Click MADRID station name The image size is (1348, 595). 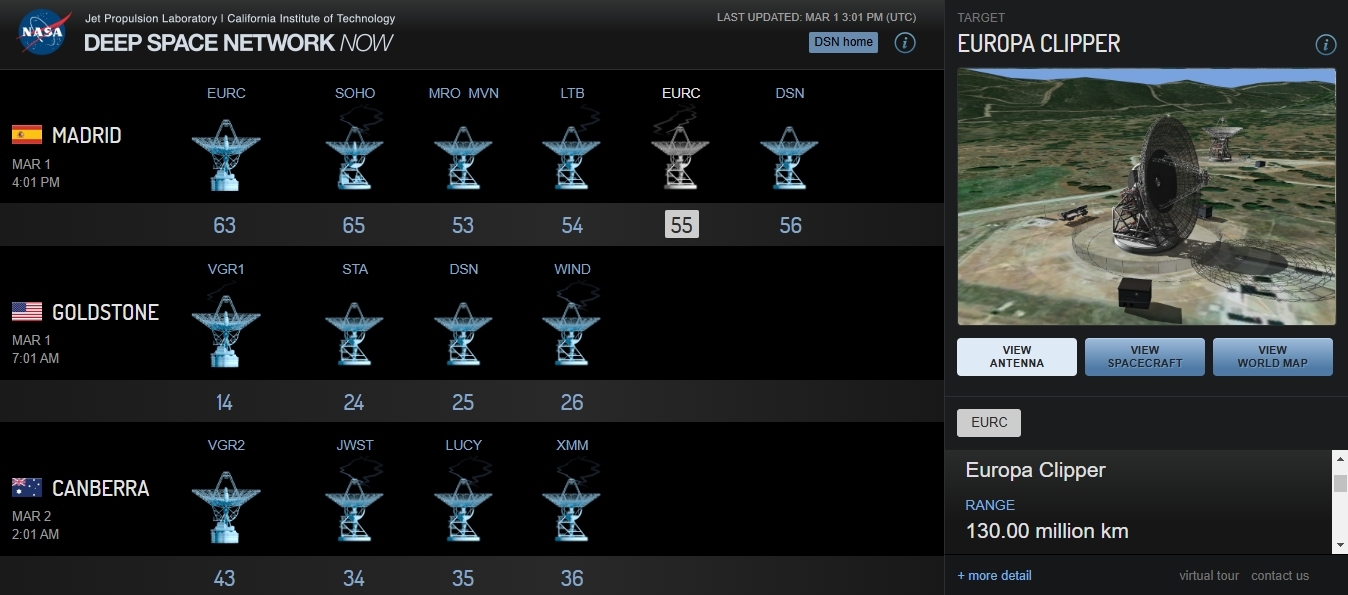(x=86, y=135)
